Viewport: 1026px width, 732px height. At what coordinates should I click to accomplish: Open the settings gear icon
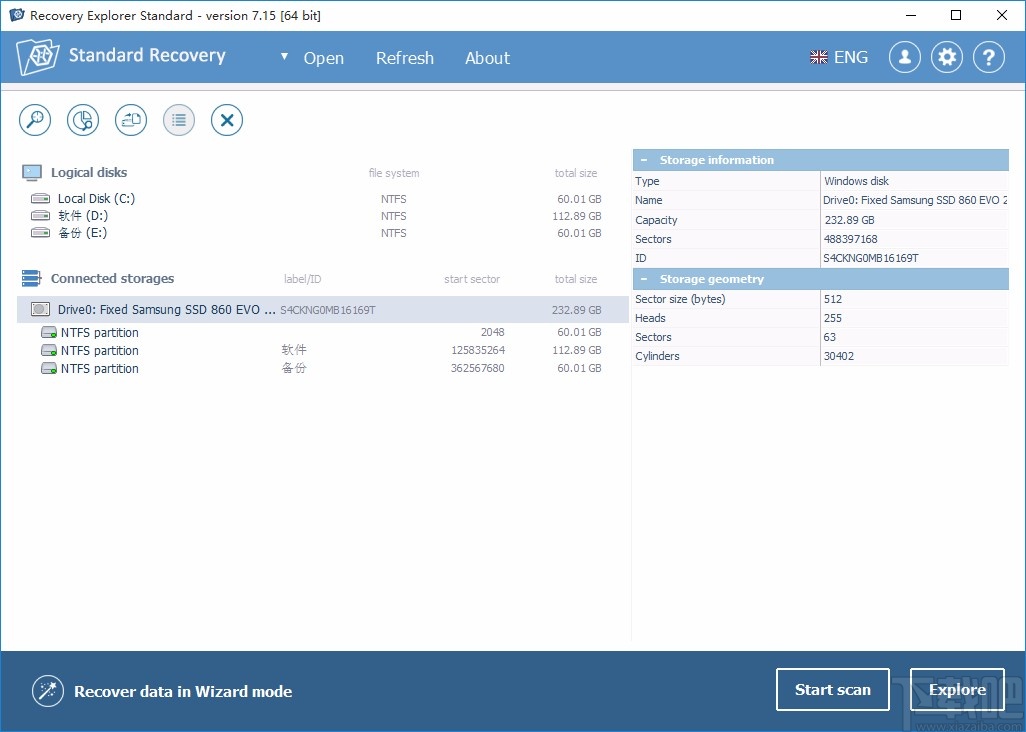(x=947, y=58)
